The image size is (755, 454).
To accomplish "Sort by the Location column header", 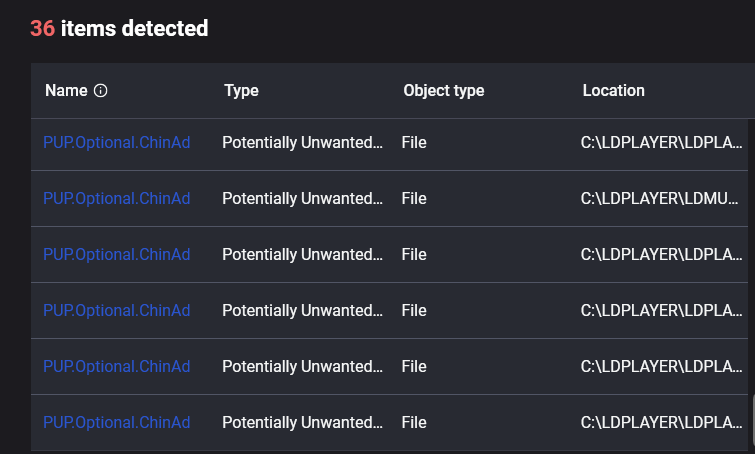I will [x=613, y=91].
